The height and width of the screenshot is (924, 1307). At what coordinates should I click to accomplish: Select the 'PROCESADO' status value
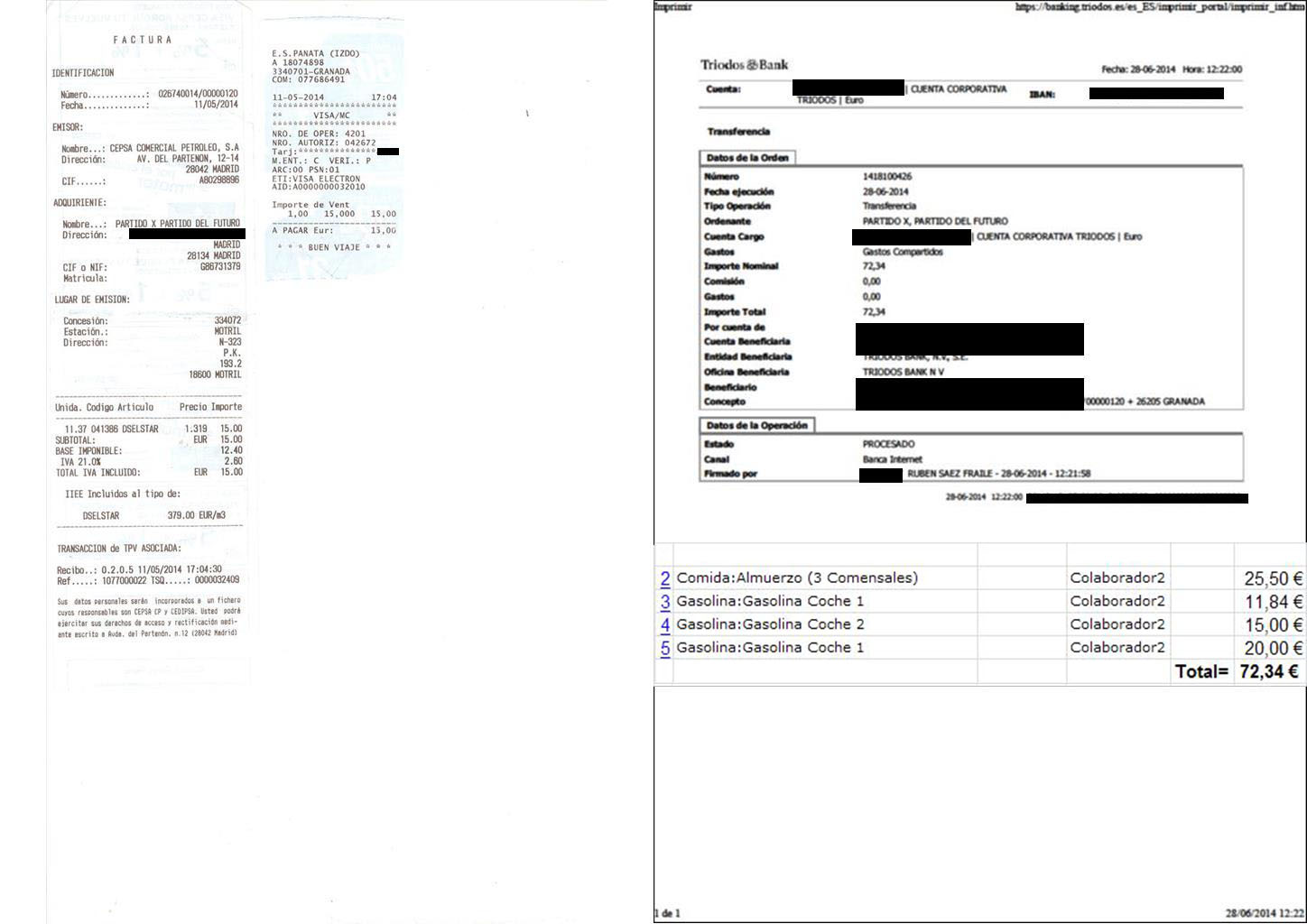point(889,444)
